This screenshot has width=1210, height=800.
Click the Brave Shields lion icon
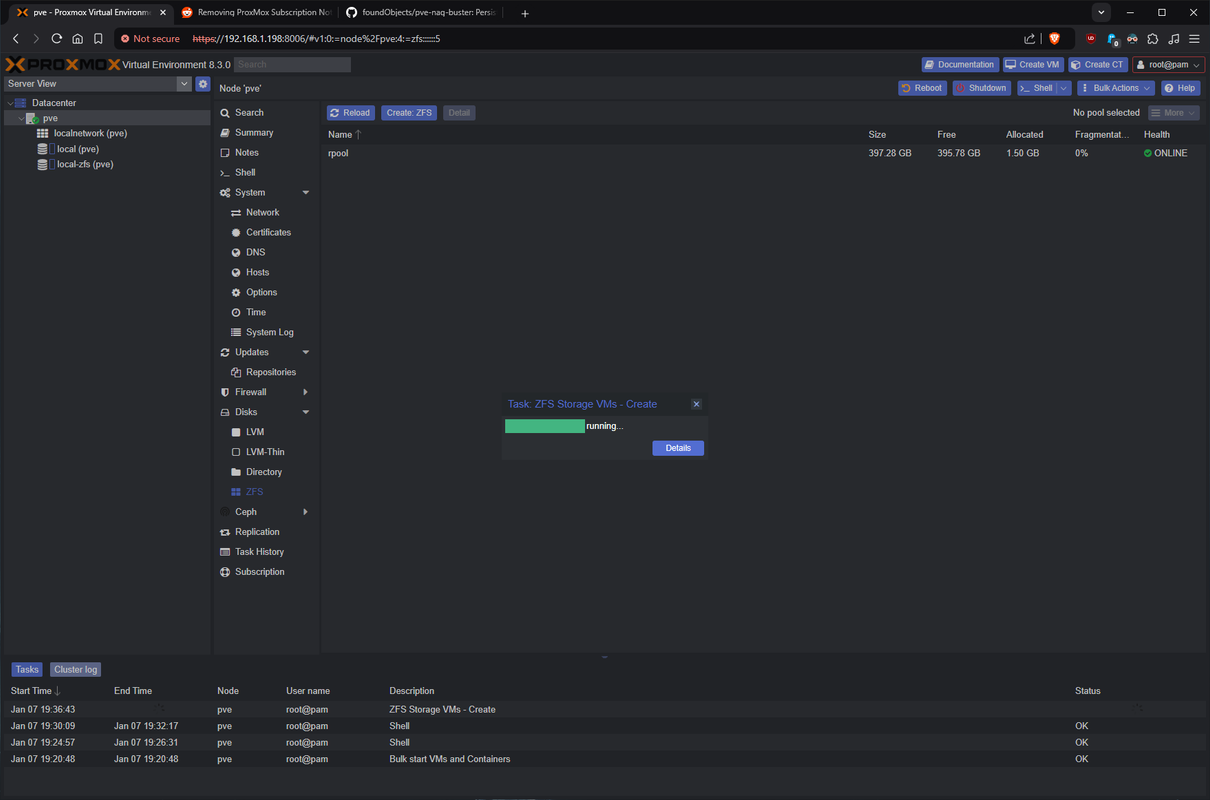tap(1054, 38)
